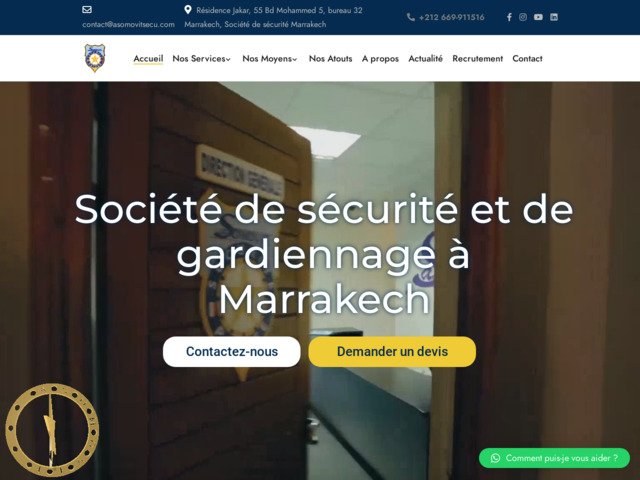640x480 pixels.
Task: Click the map pin location icon
Action: point(188,10)
